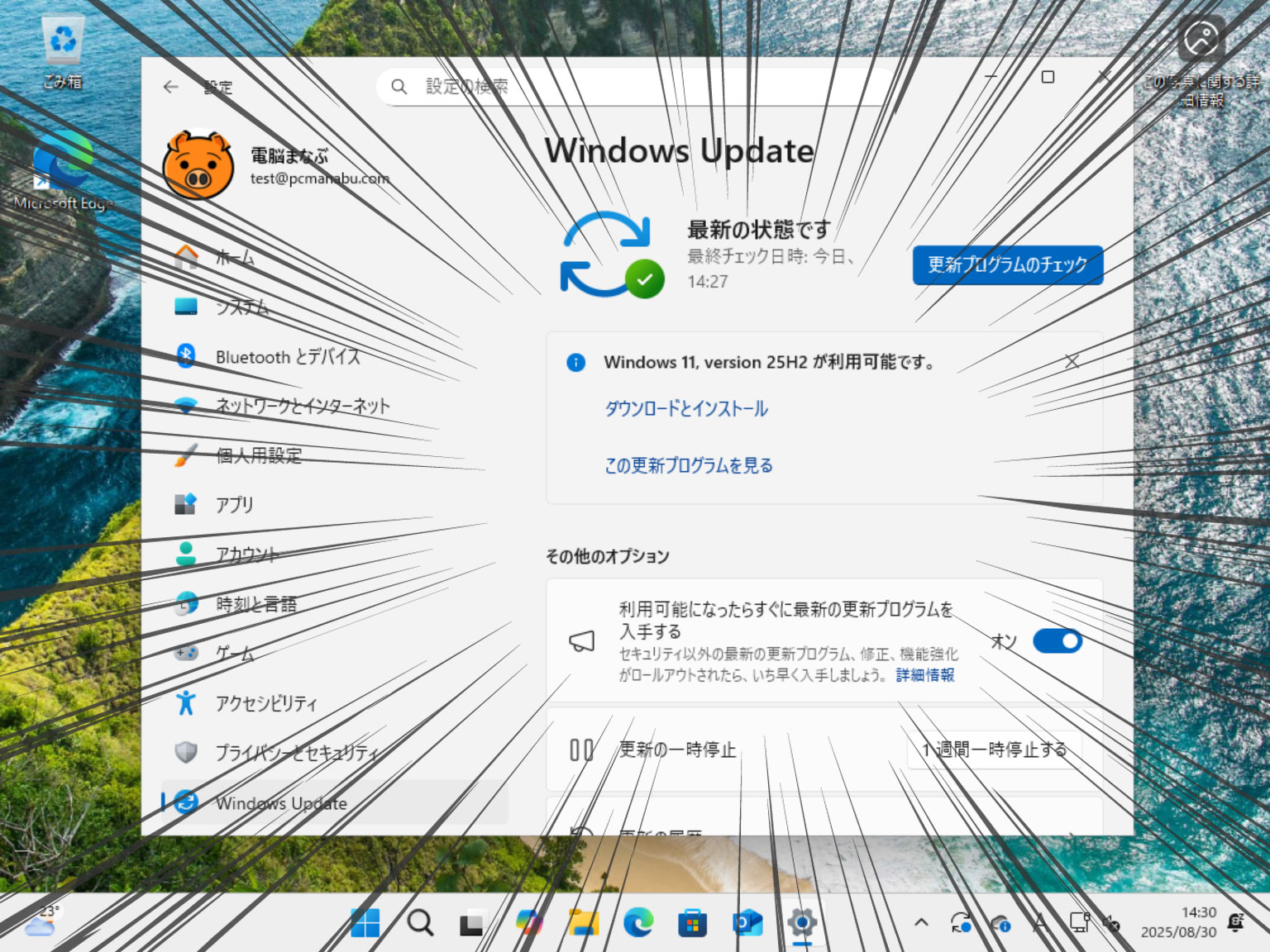Click the taskbar search magnifier
Image resolution: width=1270 pixels, height=952 pixels.
click(x=420, y=922)
